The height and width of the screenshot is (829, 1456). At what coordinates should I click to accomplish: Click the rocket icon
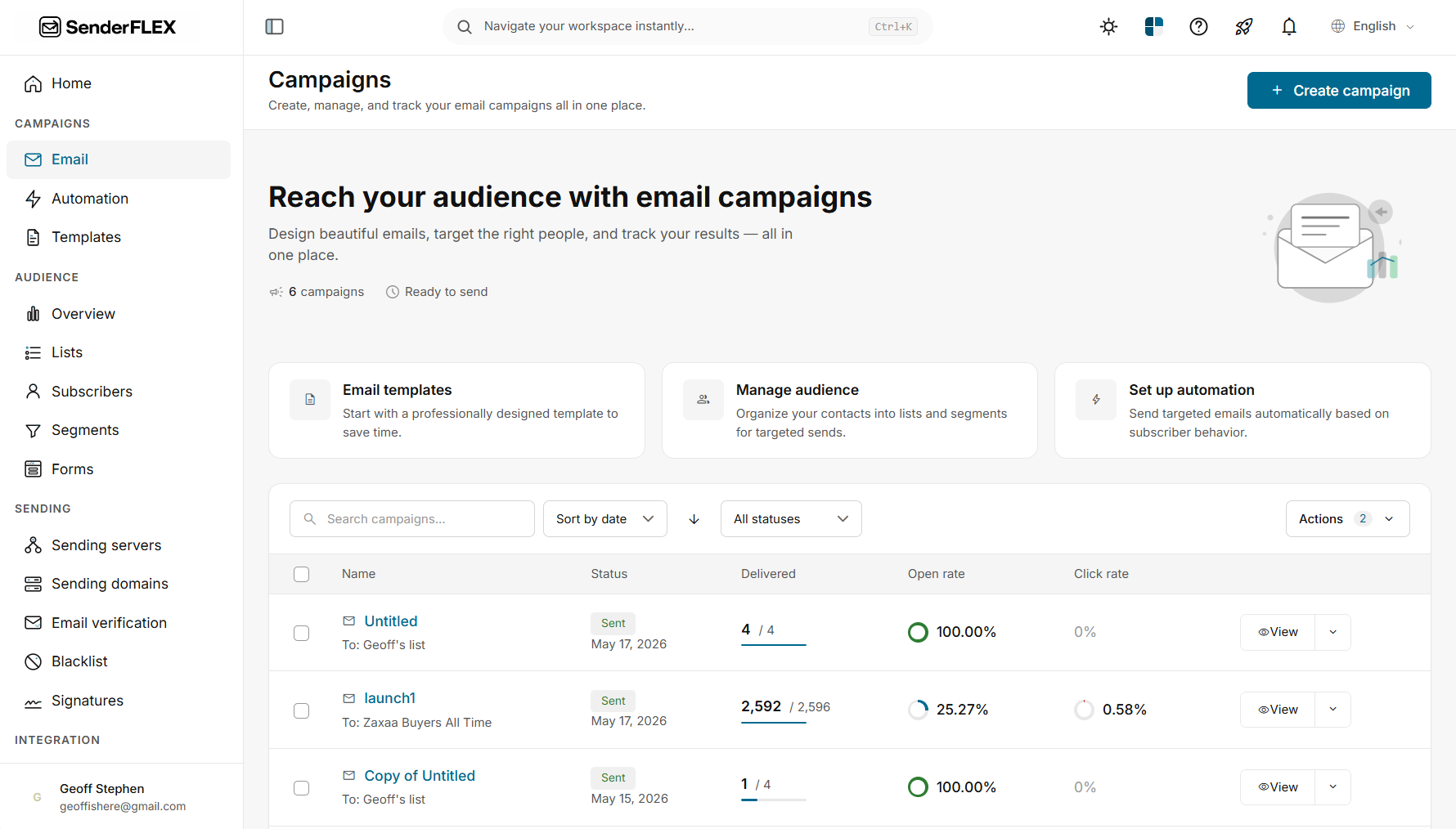(x=1244, y=27)
